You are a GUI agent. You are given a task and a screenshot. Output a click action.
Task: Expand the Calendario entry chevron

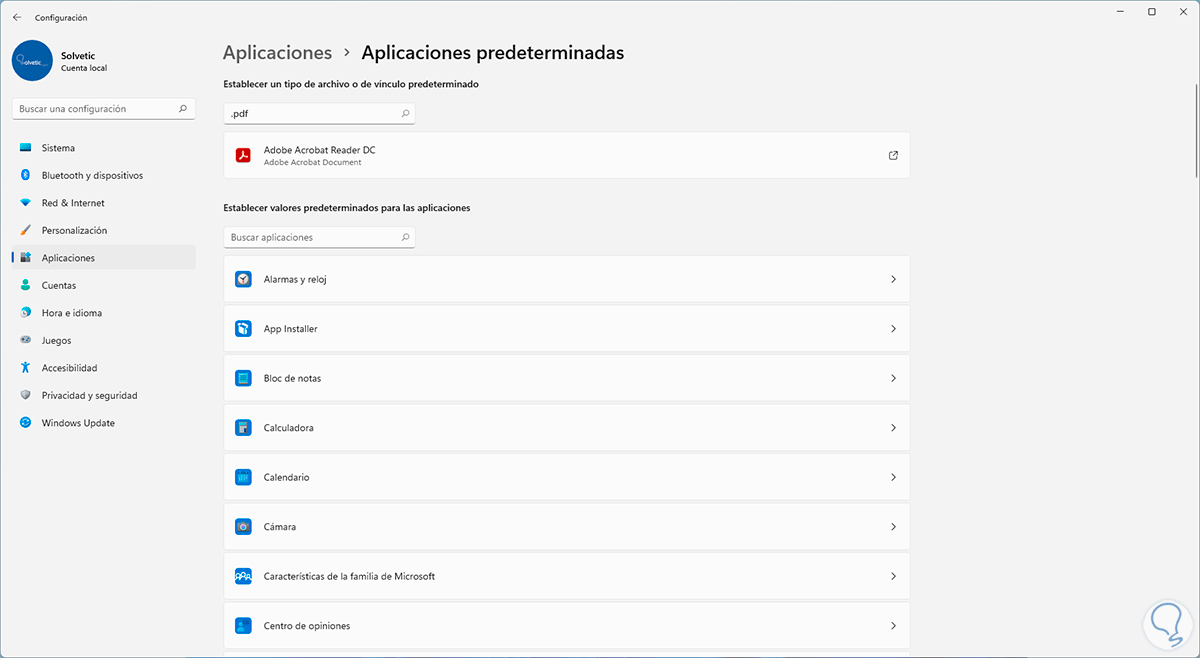click(893, 477)
